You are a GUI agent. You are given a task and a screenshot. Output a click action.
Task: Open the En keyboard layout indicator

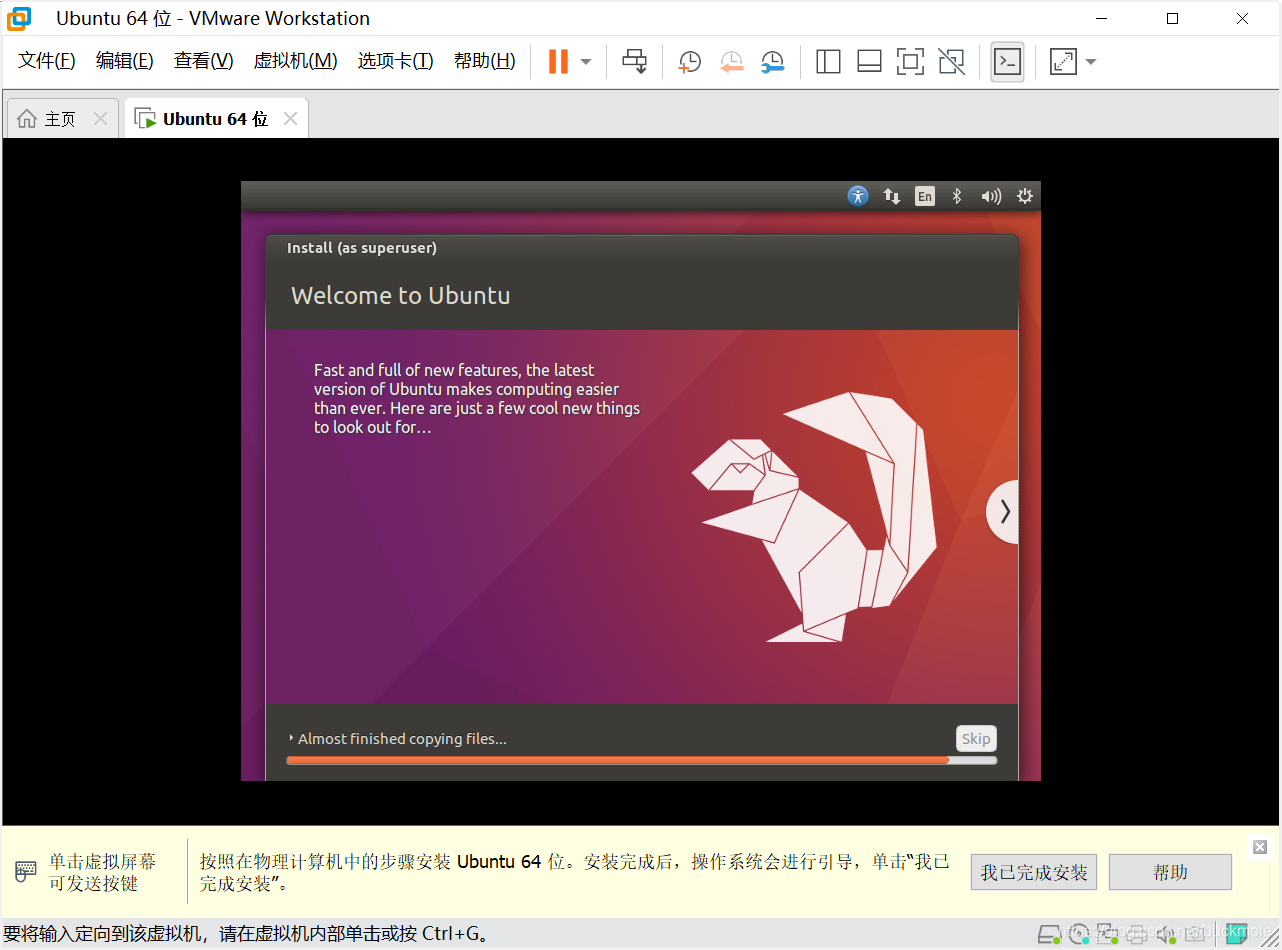coord(925,196)
